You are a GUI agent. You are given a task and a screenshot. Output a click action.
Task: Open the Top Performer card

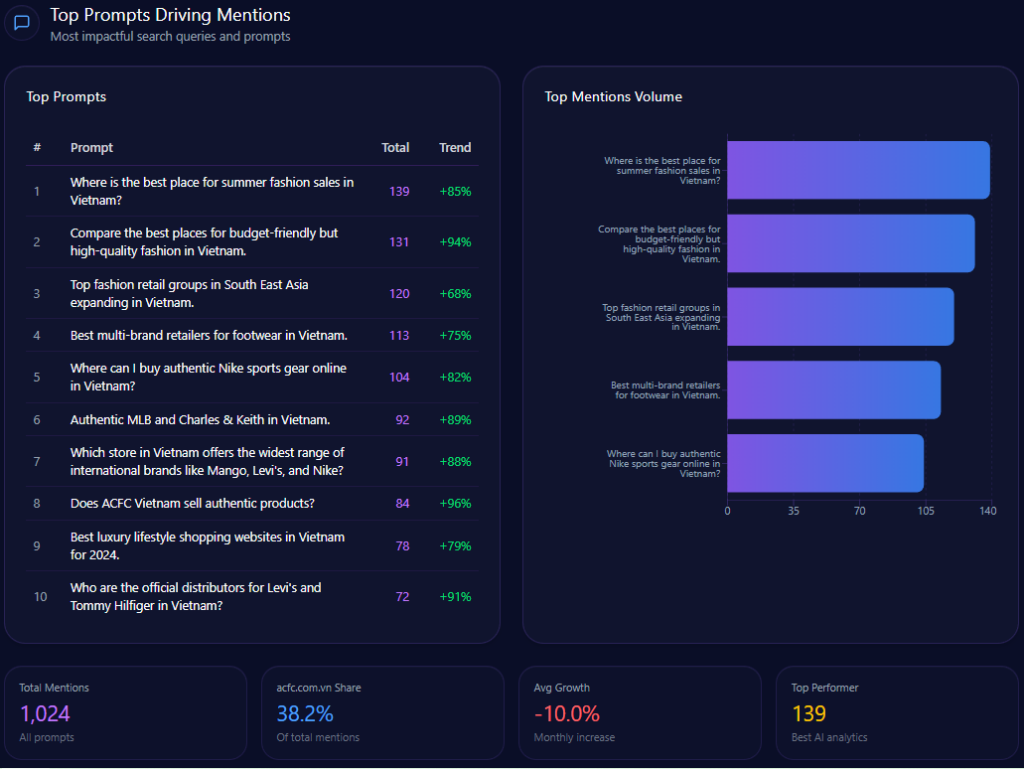coord(896,713)
